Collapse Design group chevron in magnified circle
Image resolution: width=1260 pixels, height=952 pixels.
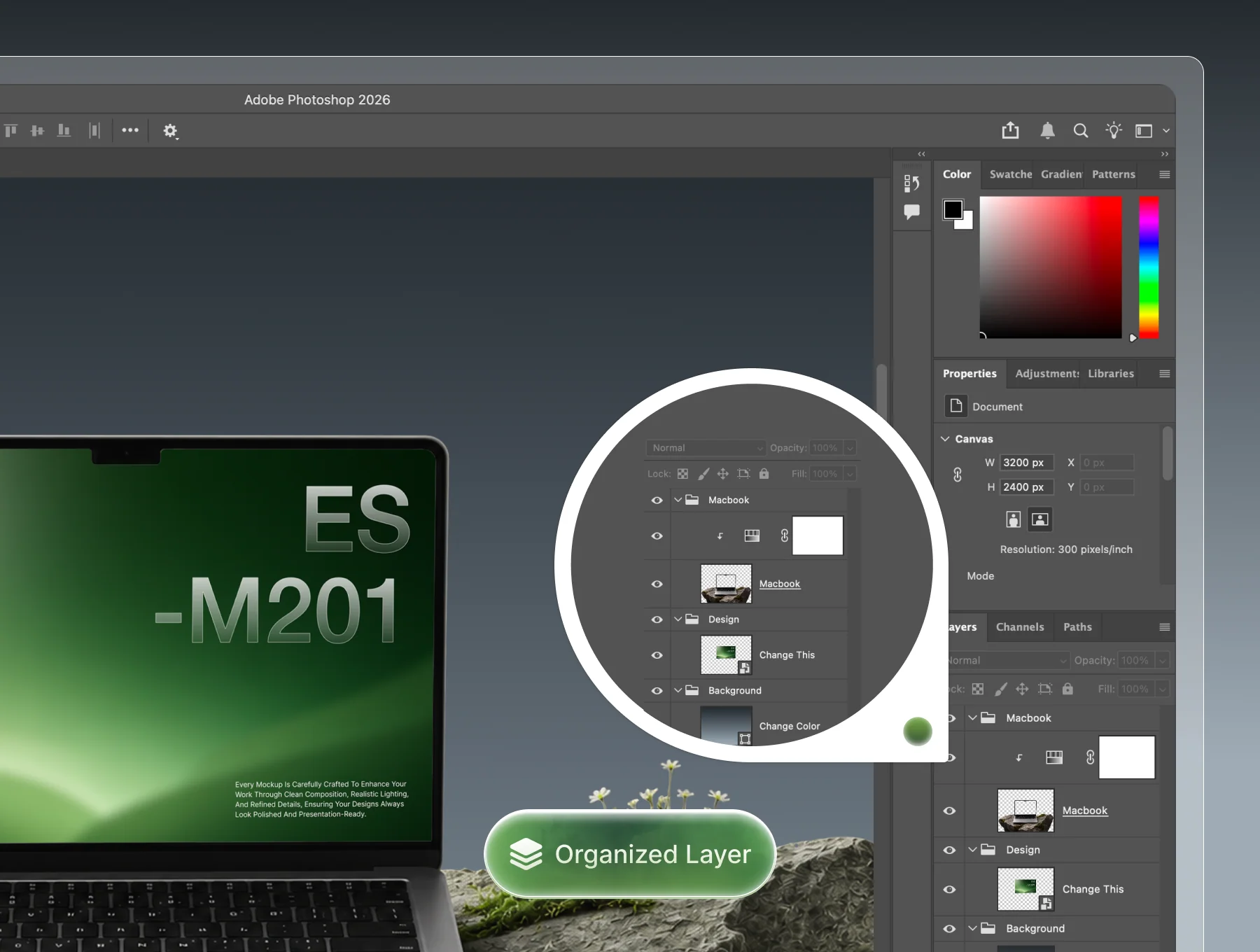click(x=678, y=619)
